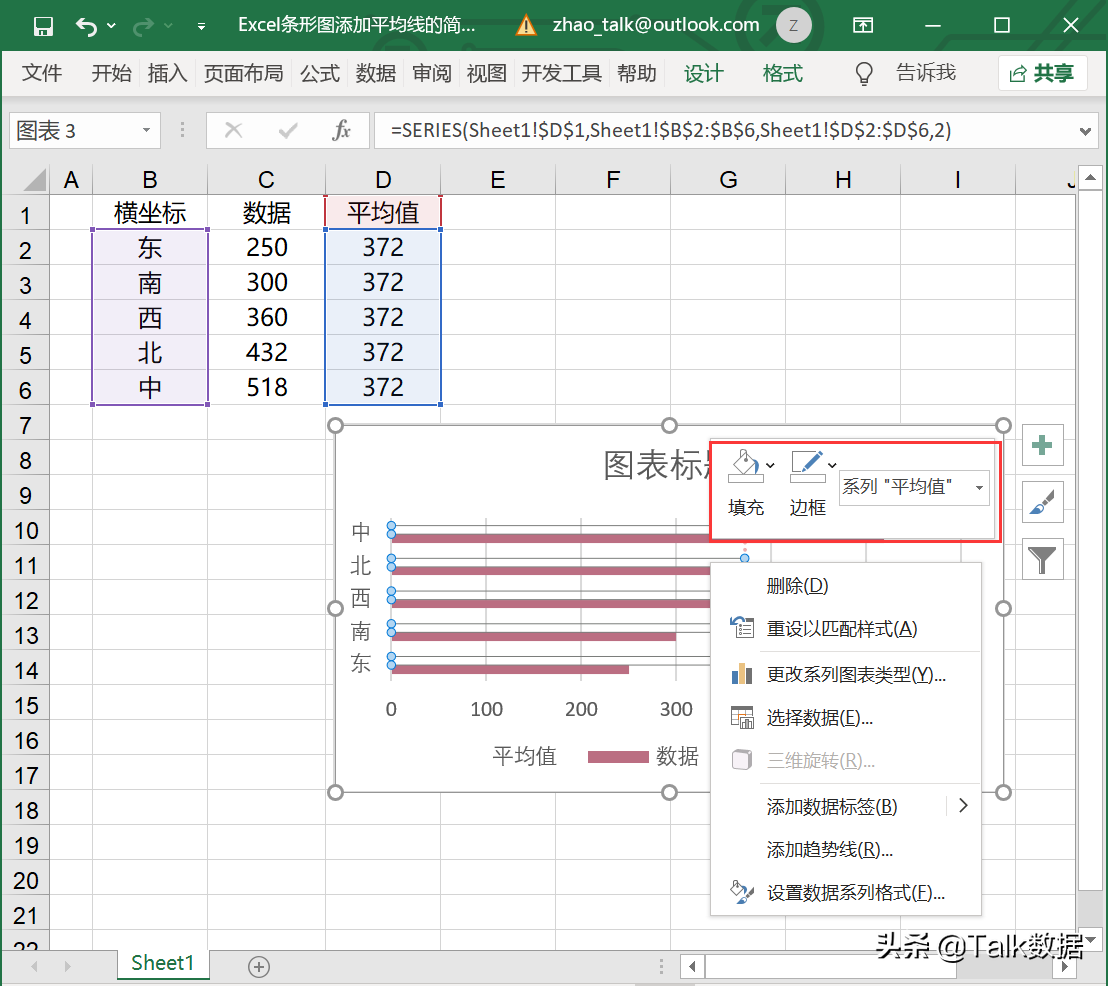Click the chart legend entry 平均值
This screenshot has height=986, width=1108.
(524, 756)
